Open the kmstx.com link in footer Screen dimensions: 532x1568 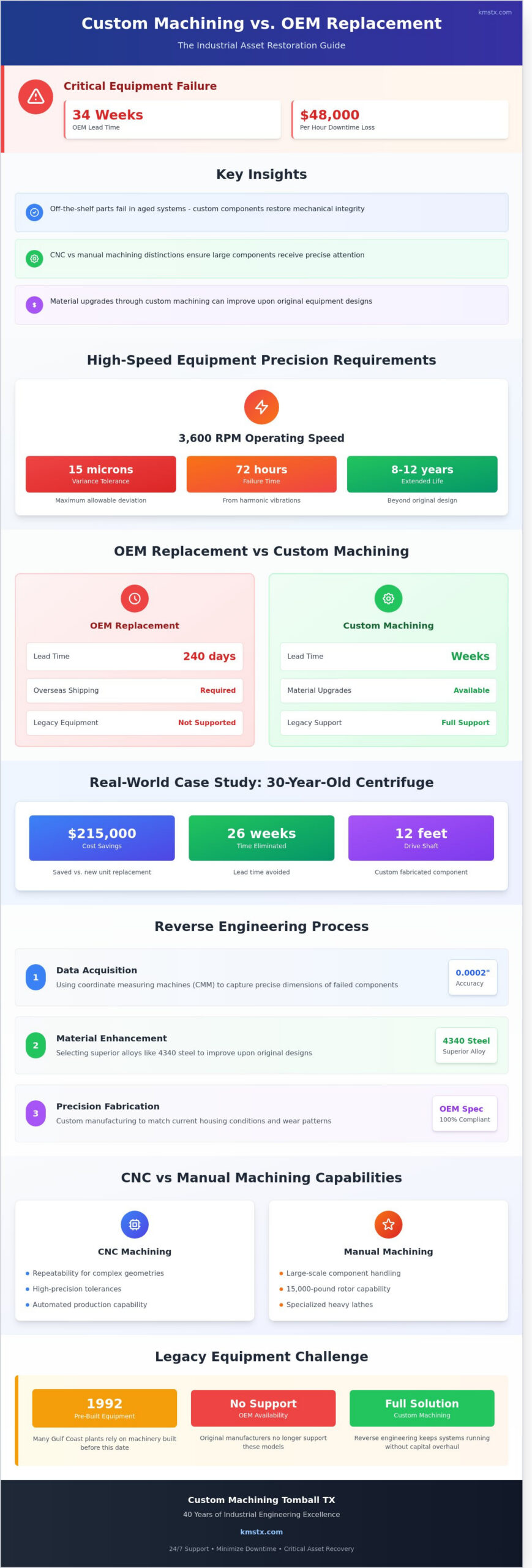pyautogui.click(x=261, y=1531)
